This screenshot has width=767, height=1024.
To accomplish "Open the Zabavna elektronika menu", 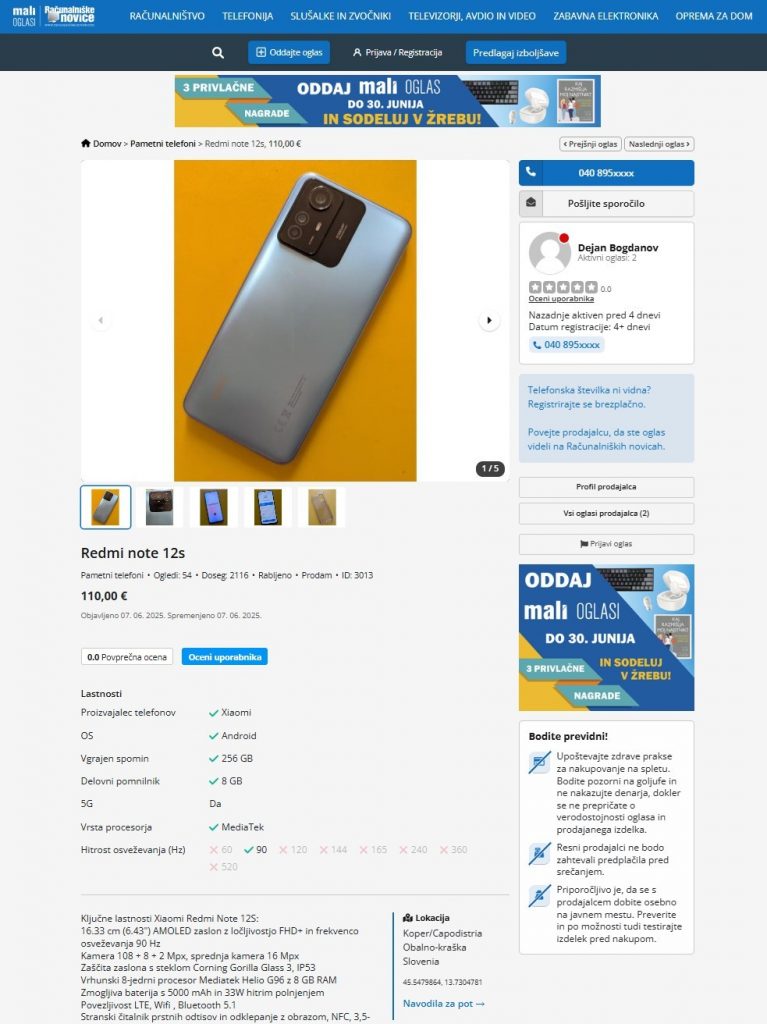I will (x=606, y=16).
